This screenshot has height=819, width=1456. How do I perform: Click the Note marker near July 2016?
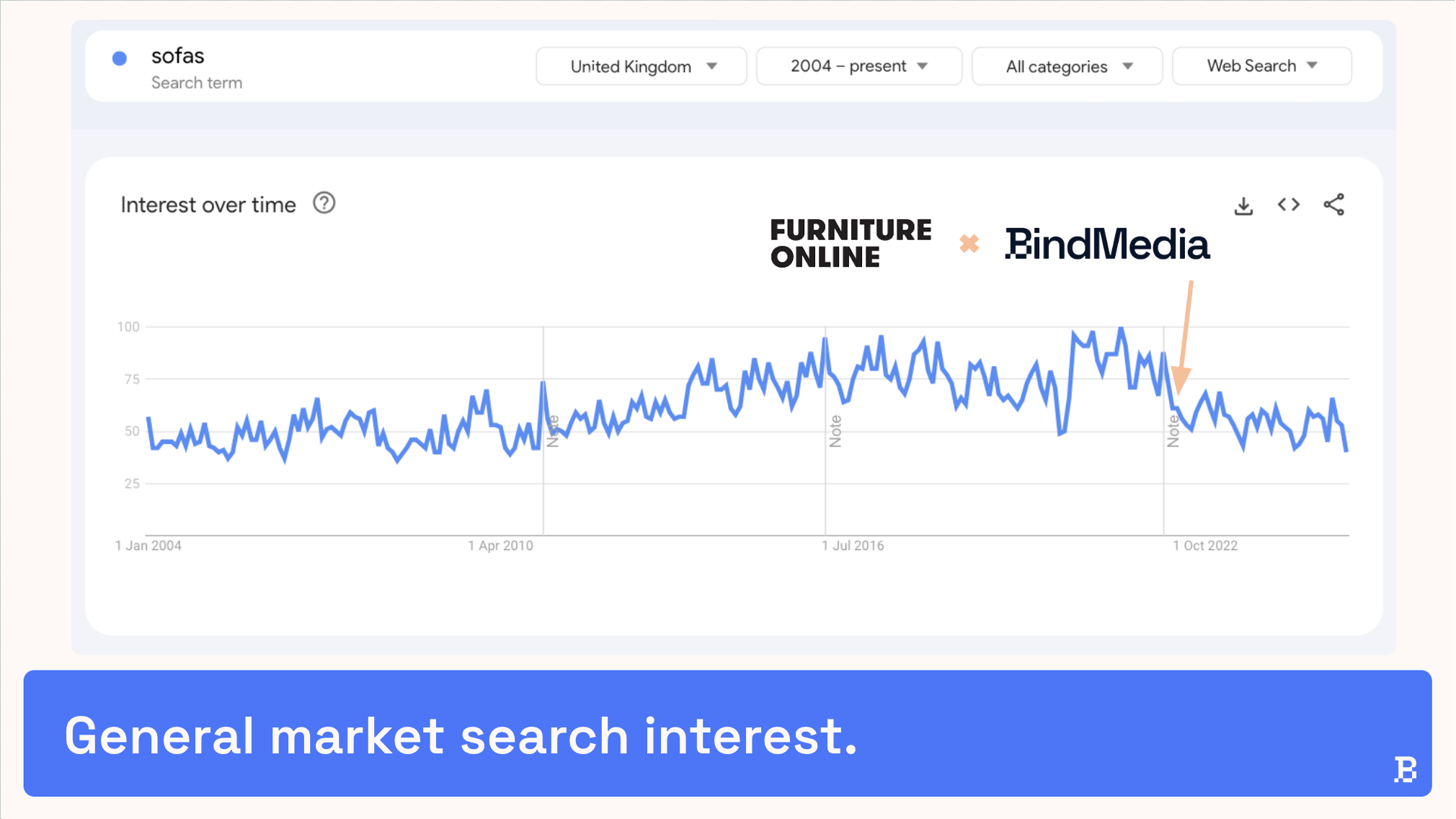click(835, 431)
